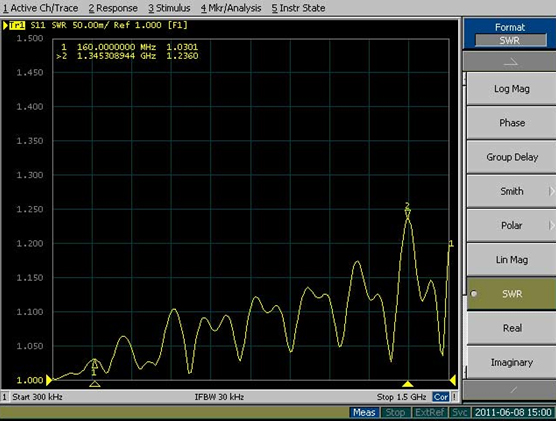Click the yellow reference arrow at plot's left edge
The image size is (556, 421).
[49, 380]
